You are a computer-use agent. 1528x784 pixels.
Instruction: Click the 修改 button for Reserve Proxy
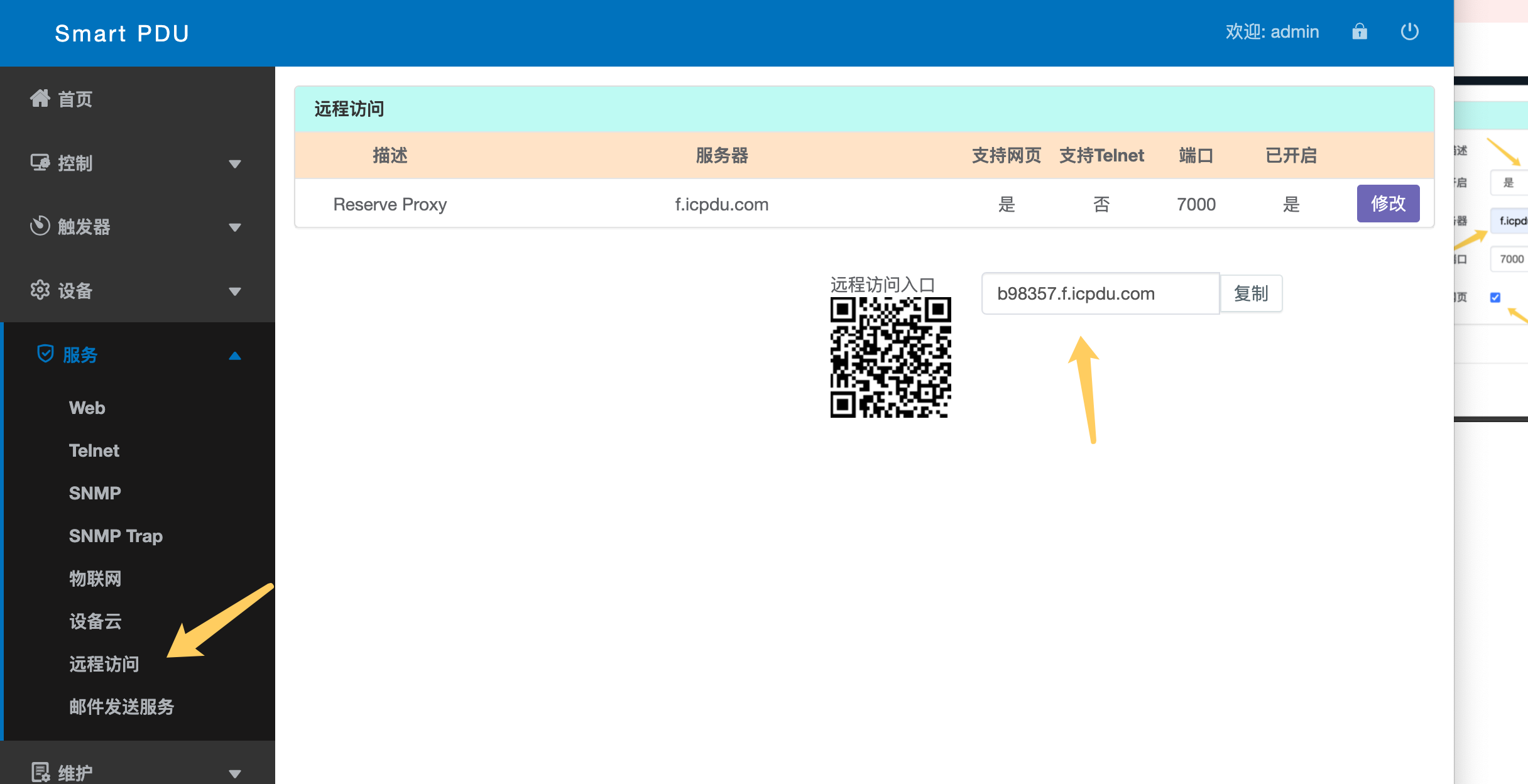click(1388, 204)
